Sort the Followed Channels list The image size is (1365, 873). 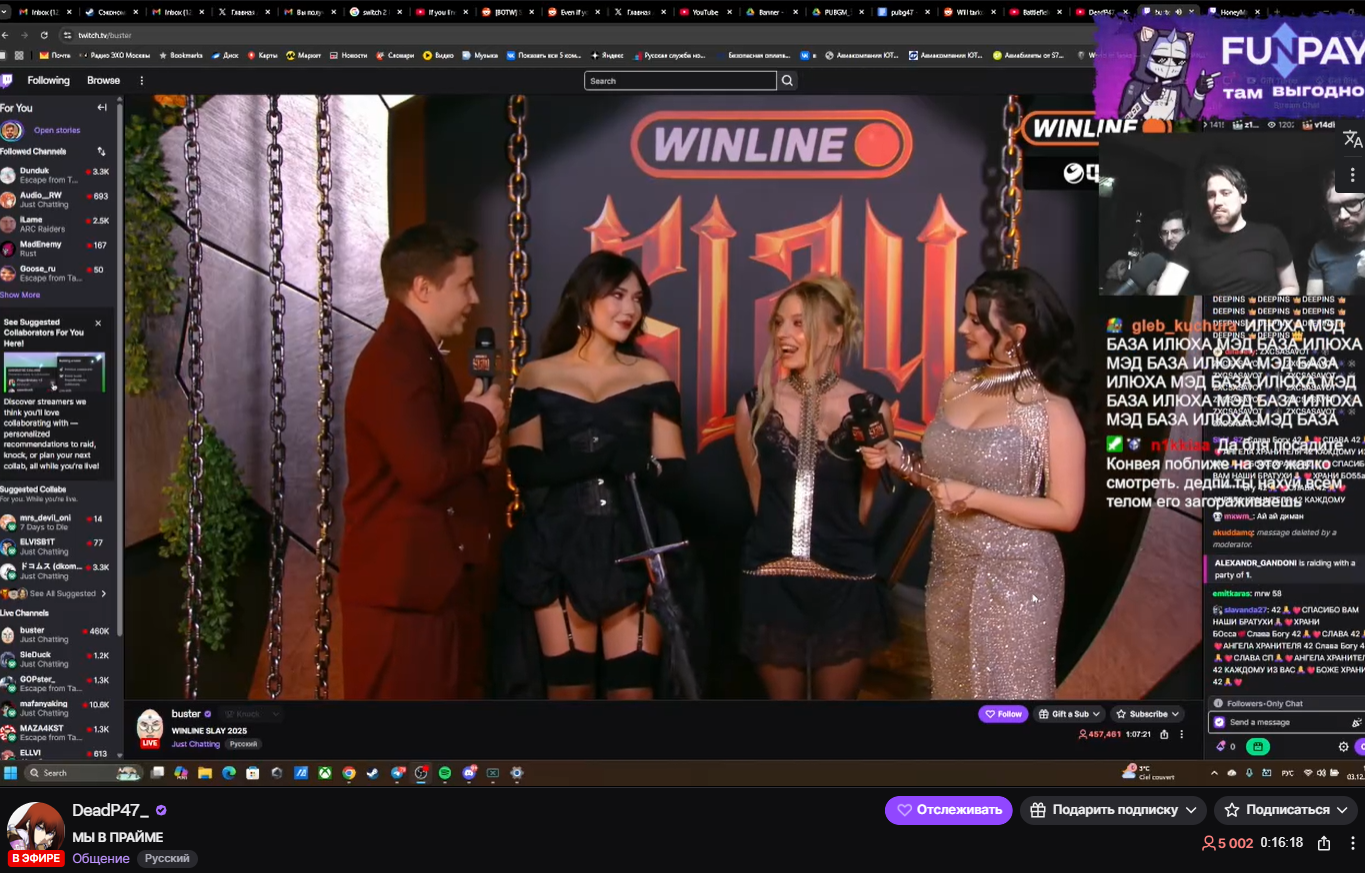101,152
